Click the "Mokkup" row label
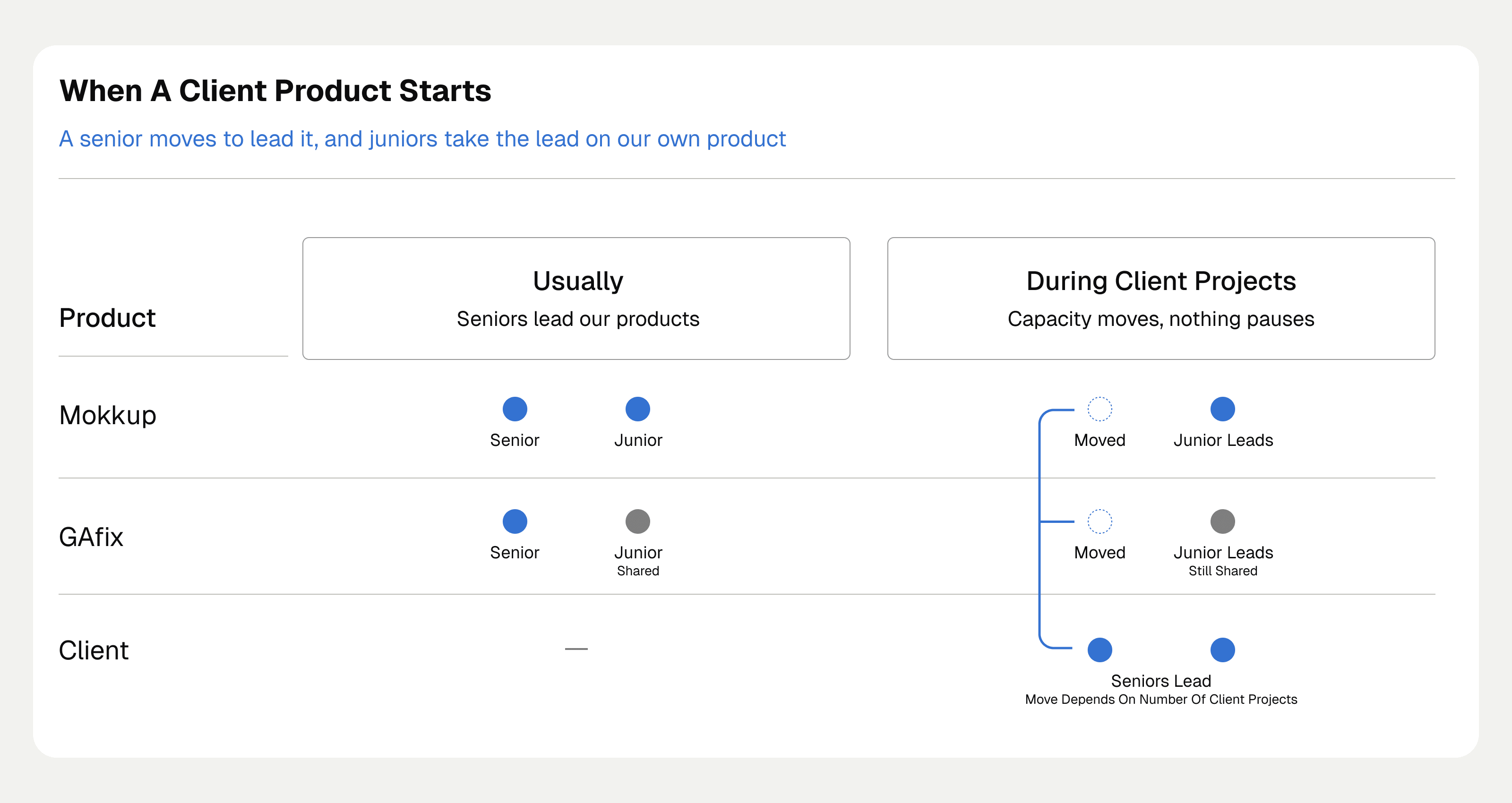1512x803 pixels. point(108,416)
